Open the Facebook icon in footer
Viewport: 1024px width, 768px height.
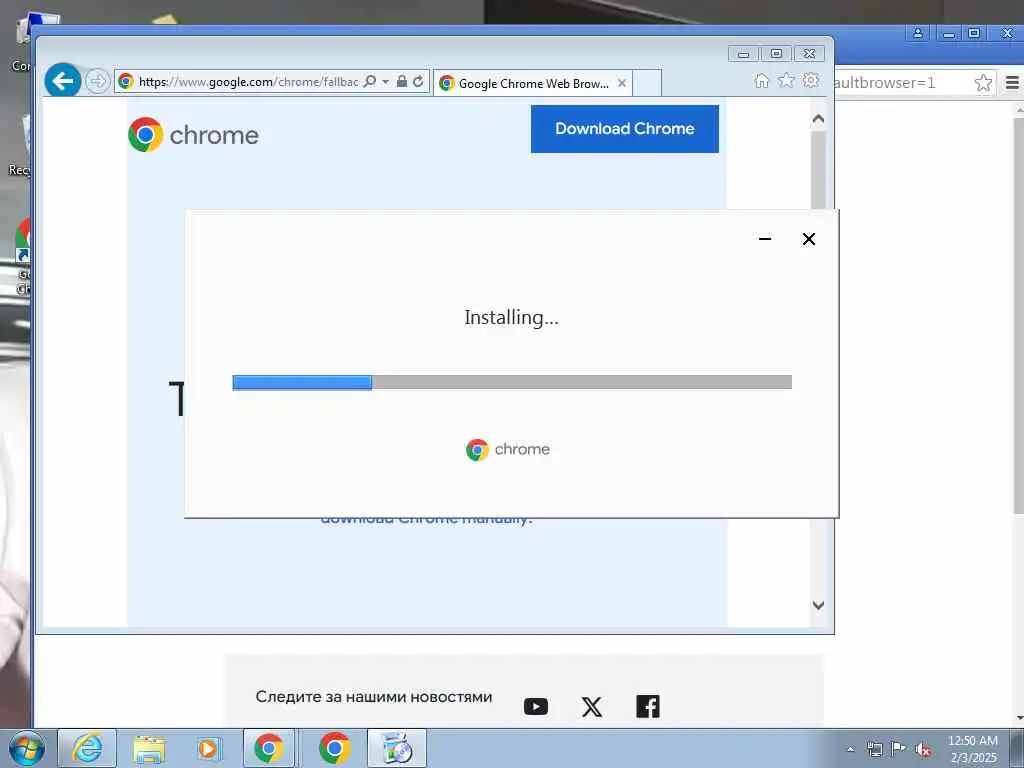pyautogui.click(x=648, y=707)
